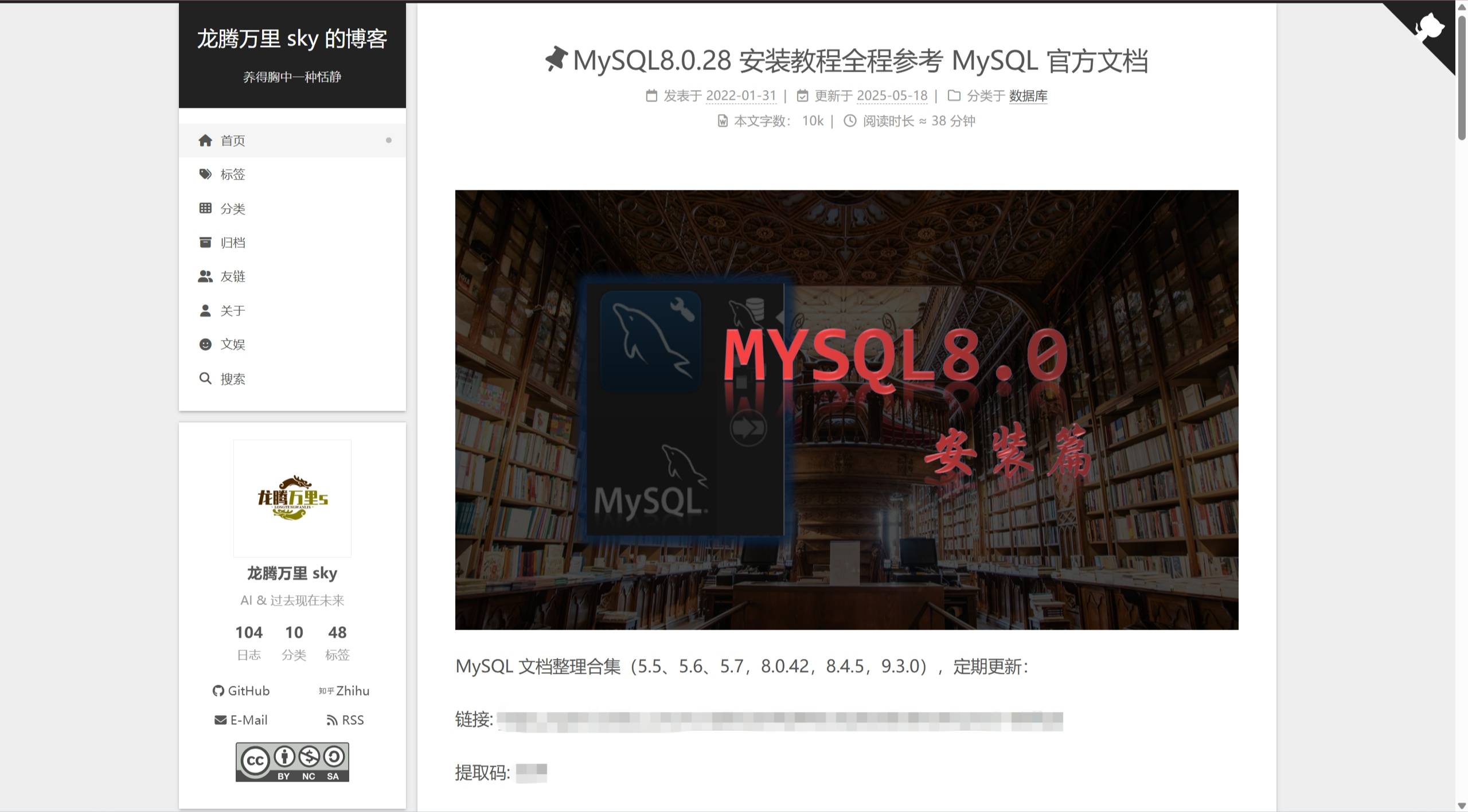Screen dimensions: 1468x812
Task: Click the 龙腾万里 avatar logo image
Action: pyautogui.click(x=292, y=498)
